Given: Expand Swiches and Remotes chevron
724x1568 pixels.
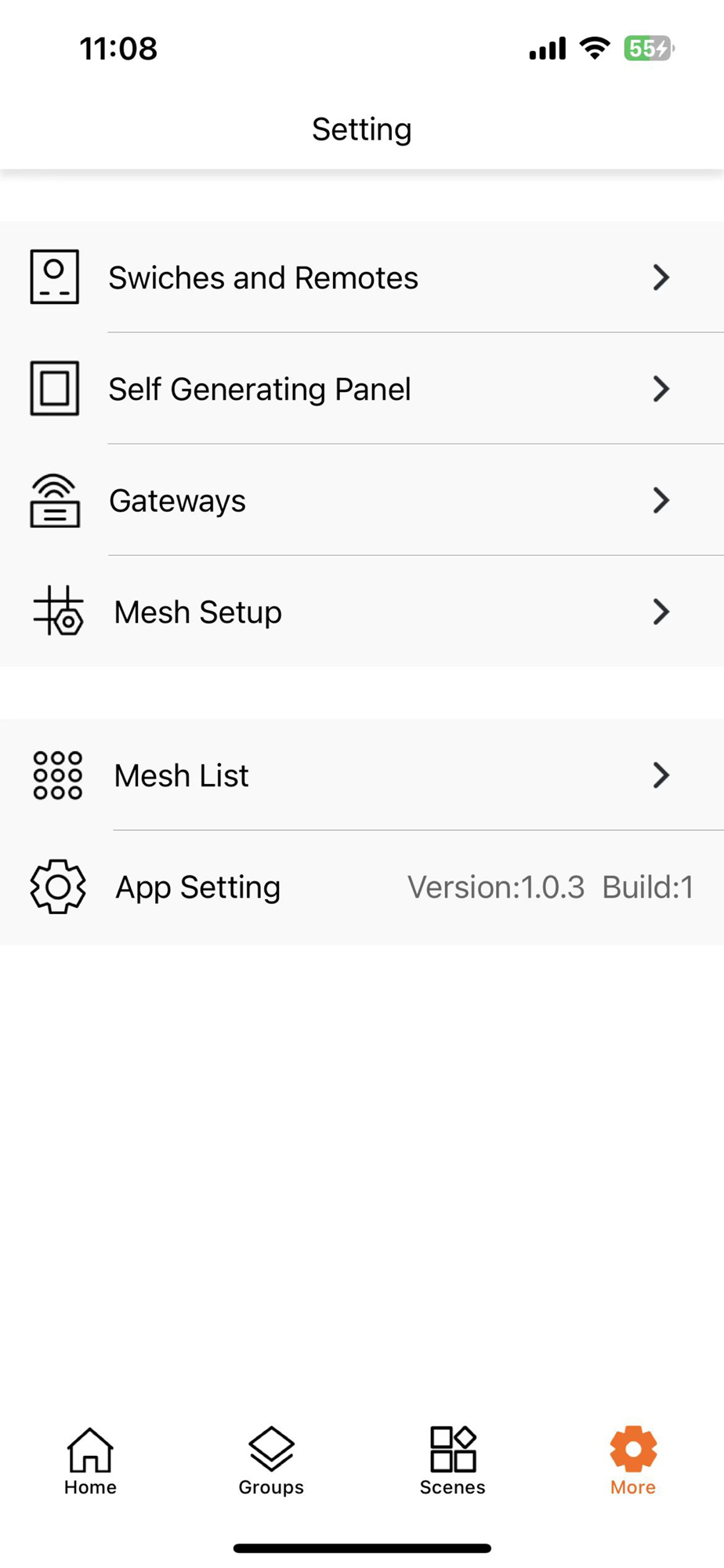Looking at the screenshot, I should coord(661,278).
